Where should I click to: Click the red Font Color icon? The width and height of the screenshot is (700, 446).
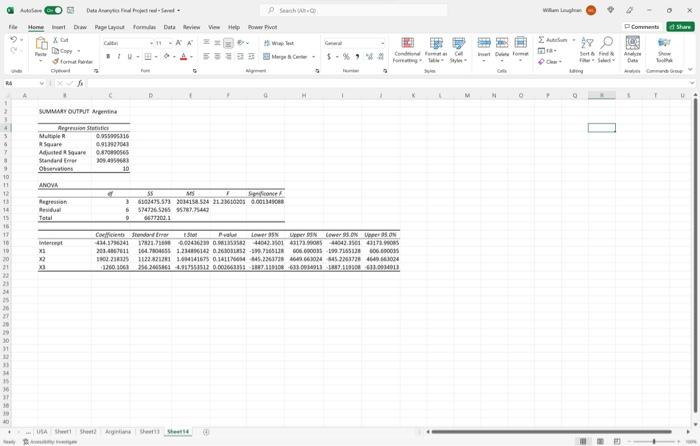[x=183, y=57]
